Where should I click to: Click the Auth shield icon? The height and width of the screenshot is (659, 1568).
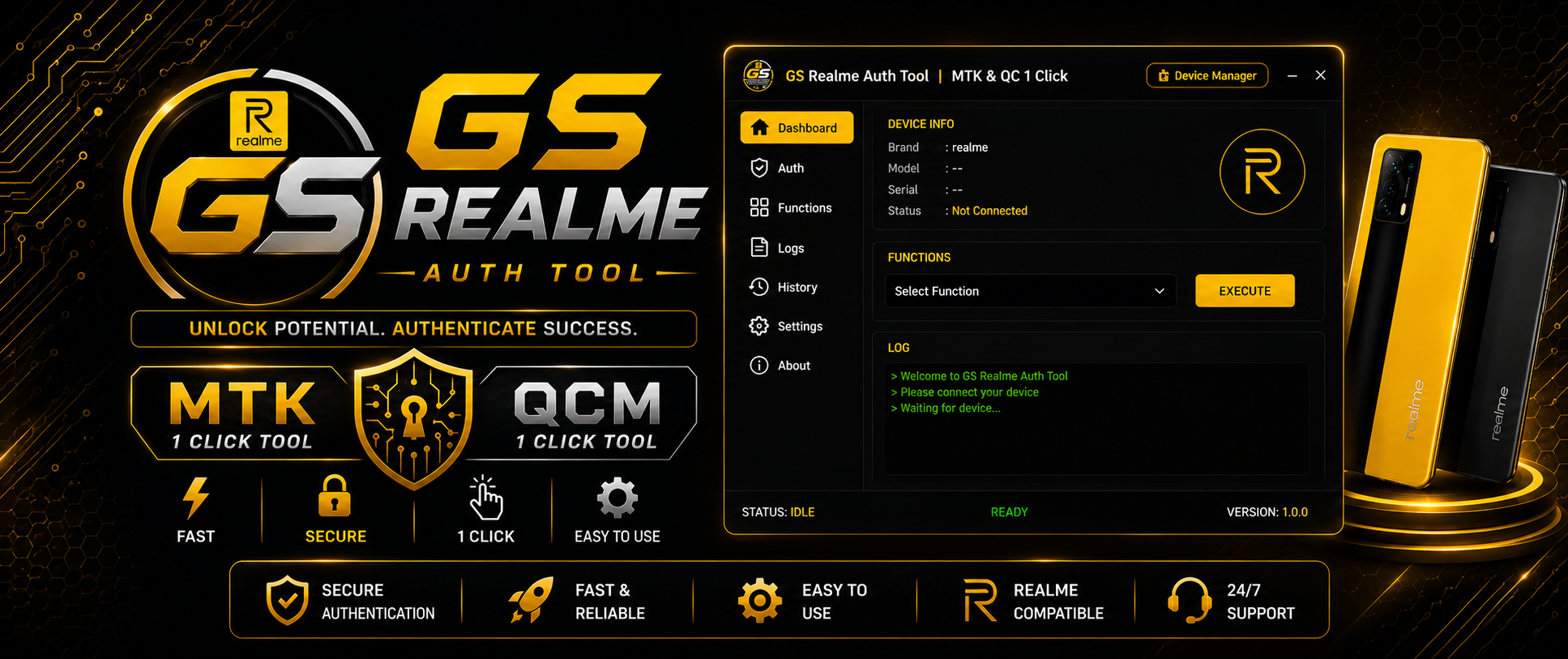(759, 168)
